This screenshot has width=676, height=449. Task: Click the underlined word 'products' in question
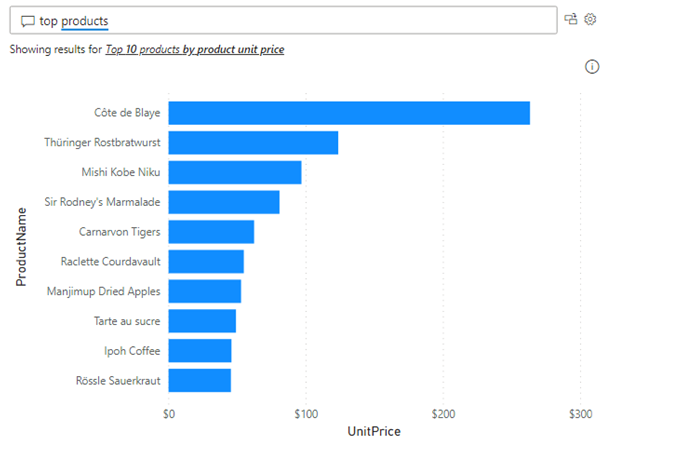[x=84, y=21]
